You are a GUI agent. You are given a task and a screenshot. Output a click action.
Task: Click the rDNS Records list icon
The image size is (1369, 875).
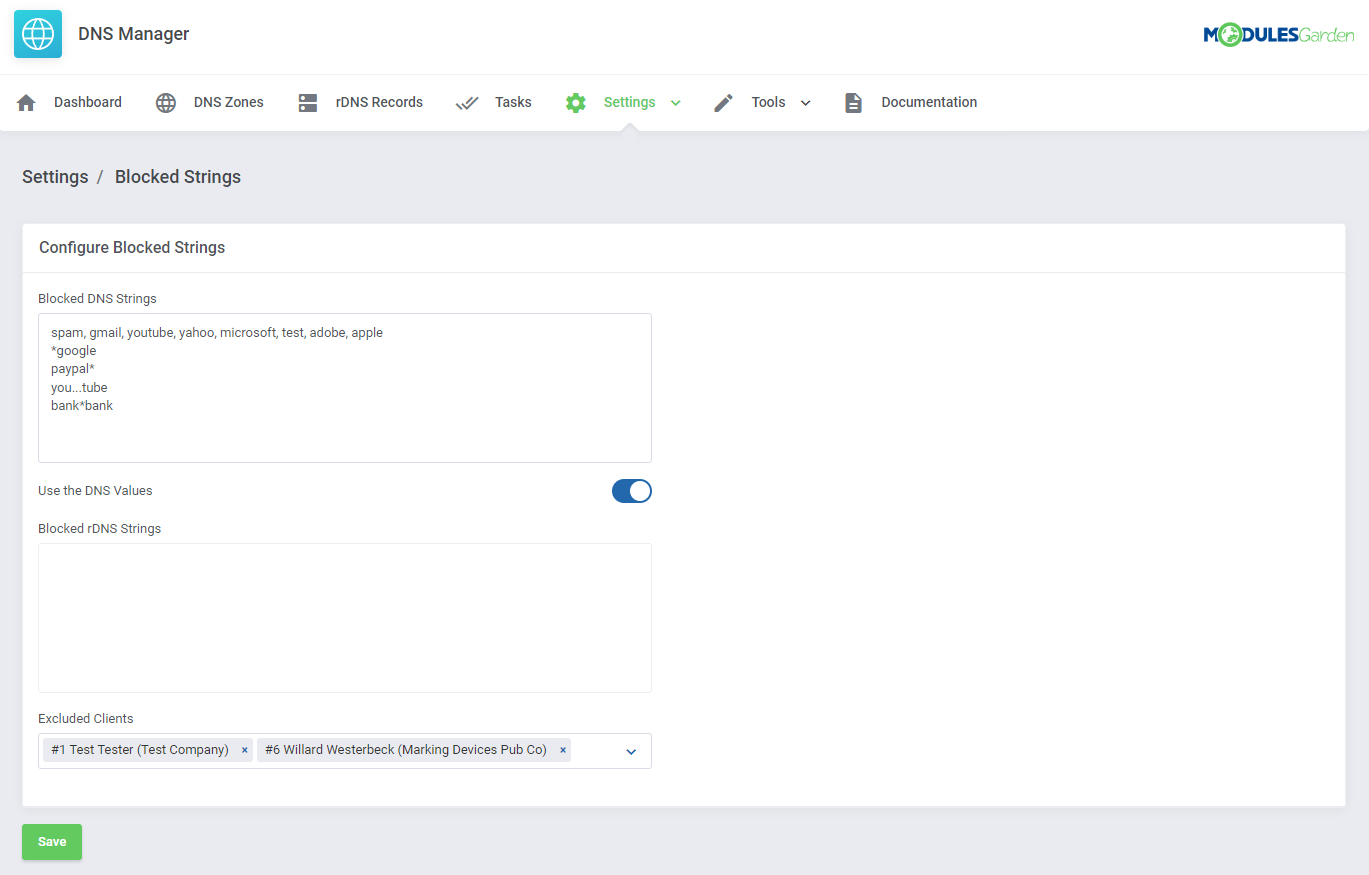307,101
